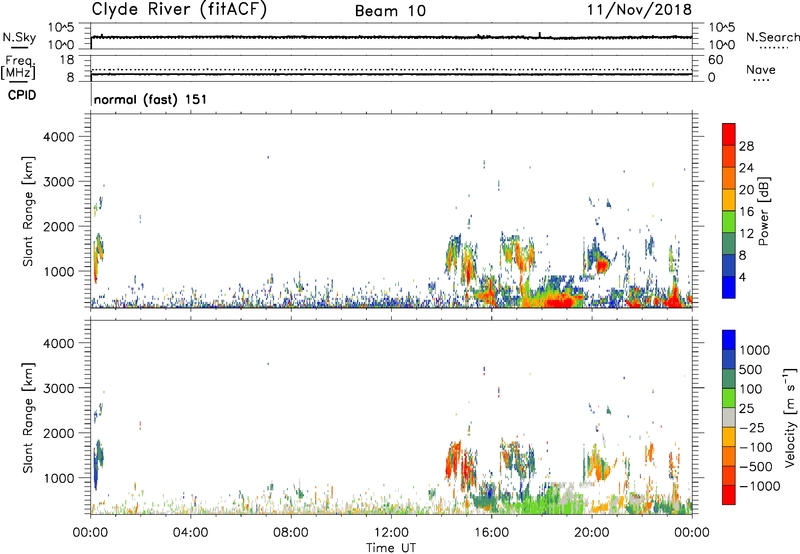Click the '60' right-axis label of frequency panel
800x554 pixels.
(x=716, y=60)
